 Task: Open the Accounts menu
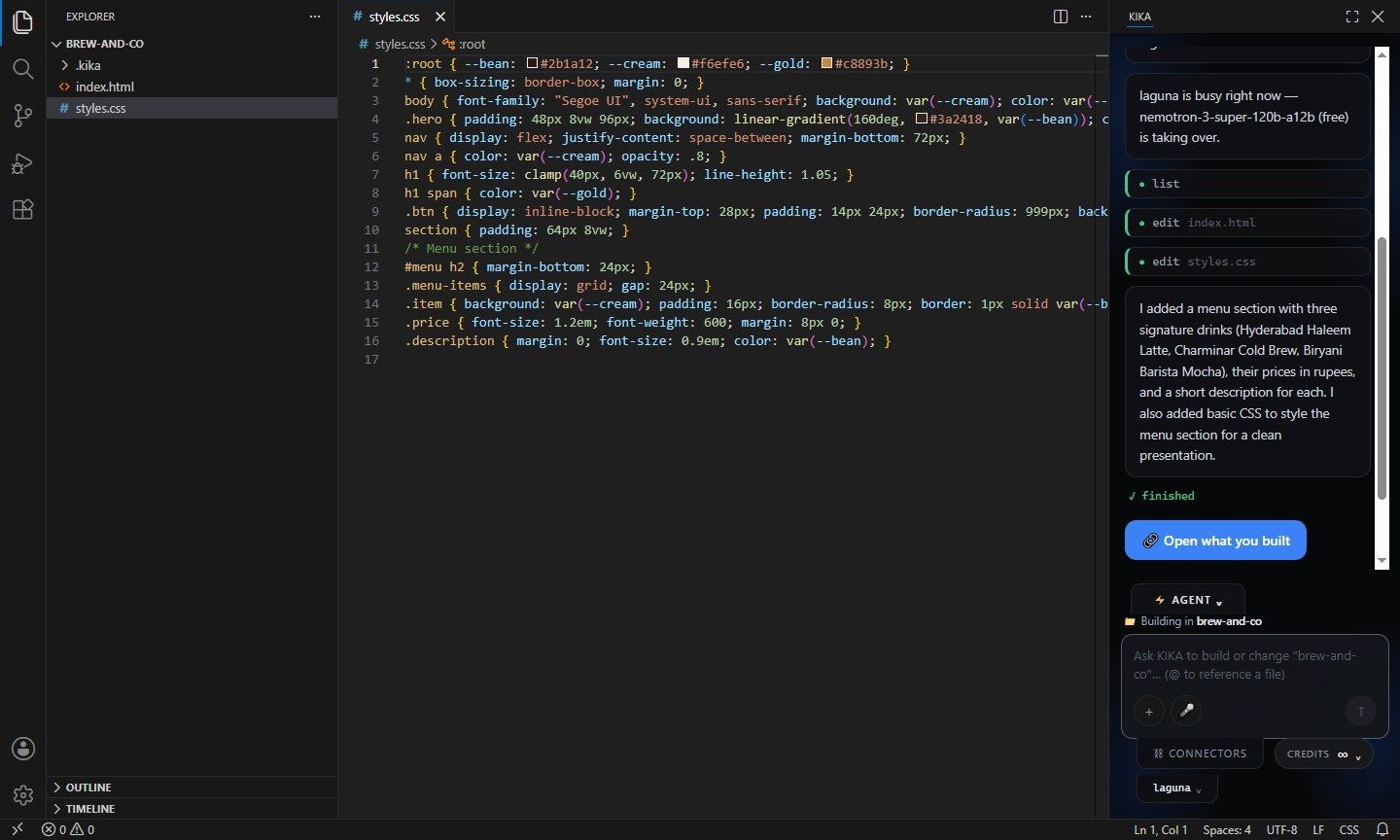click(x=22, y=749)
